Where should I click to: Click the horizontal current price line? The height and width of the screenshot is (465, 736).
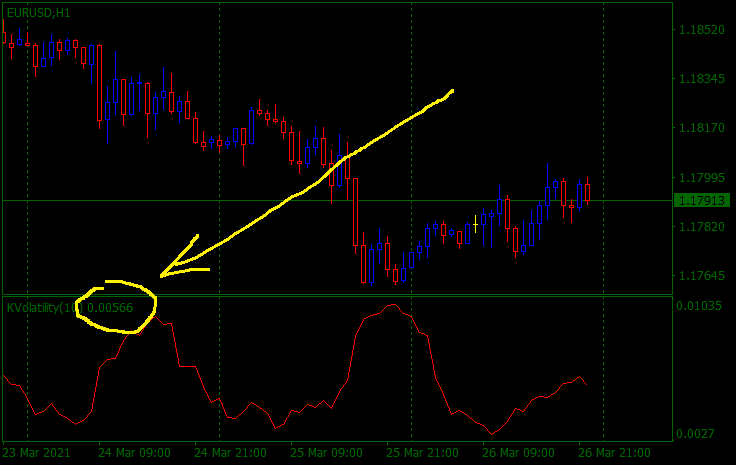click(337, 201)
